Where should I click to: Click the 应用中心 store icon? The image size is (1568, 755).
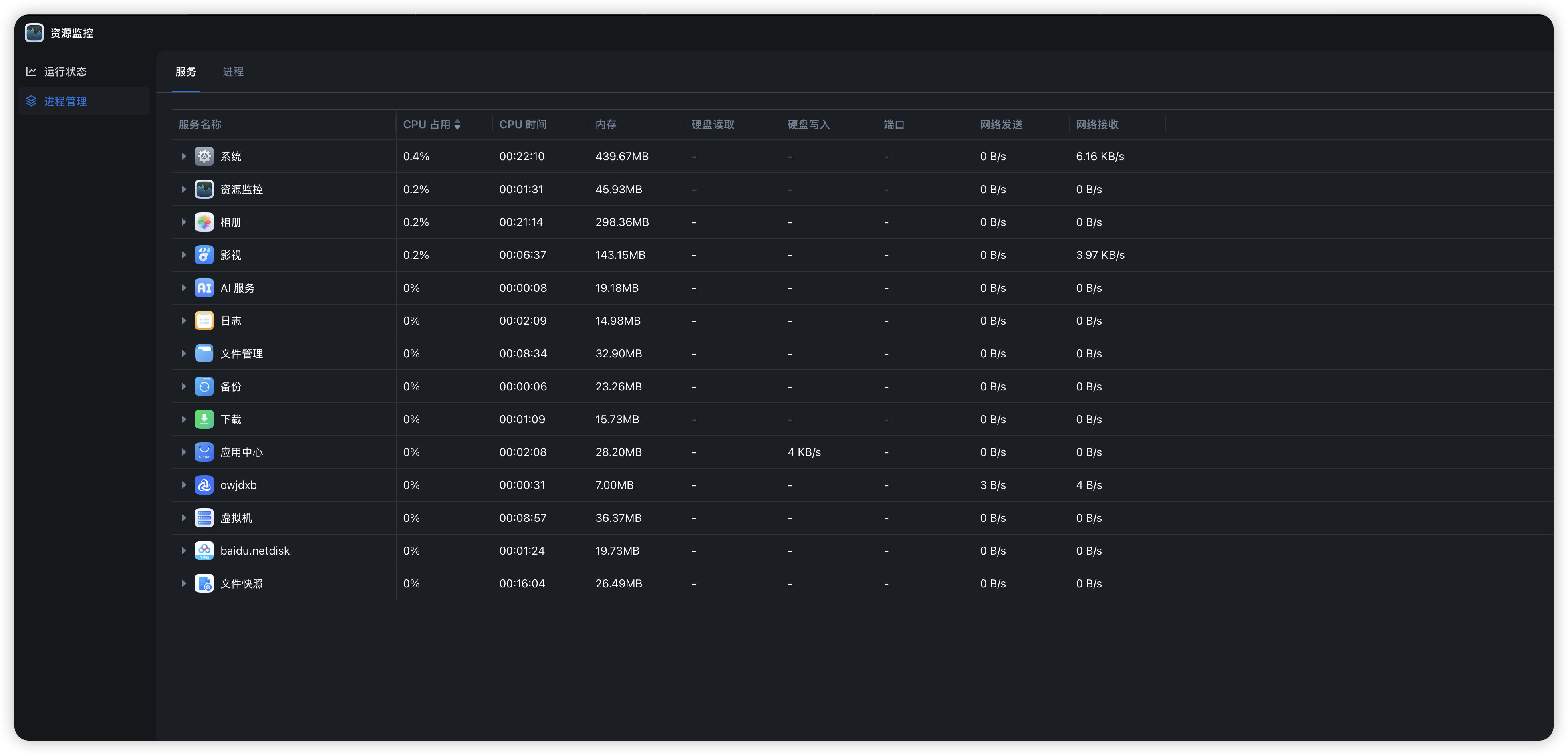[x=204, y=452]
